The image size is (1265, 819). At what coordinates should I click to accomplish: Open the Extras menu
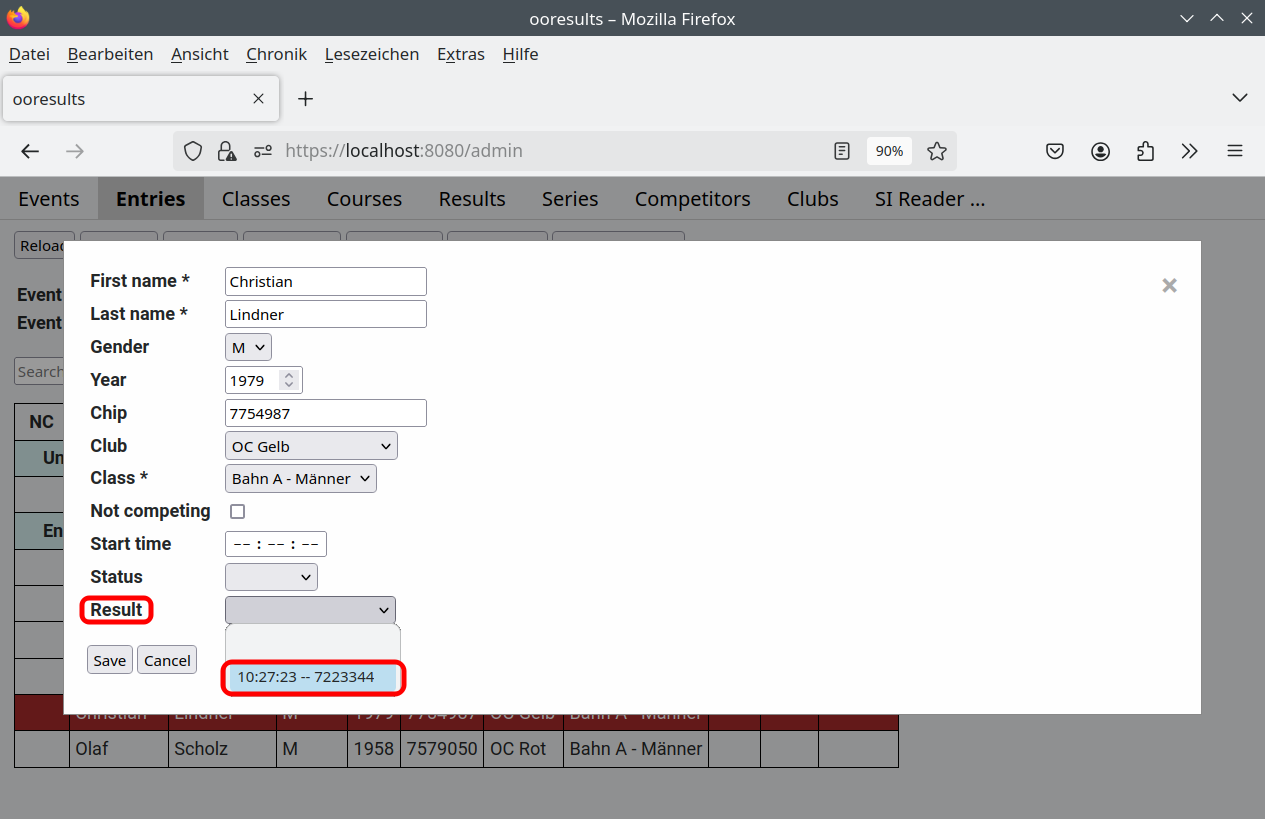[x=461, y=54]
